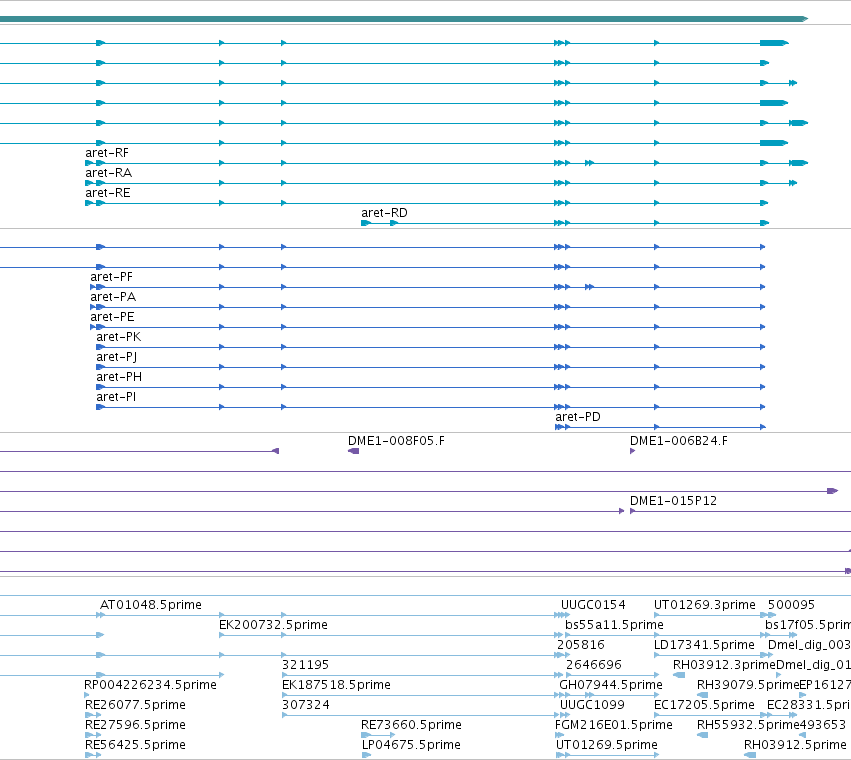Select the RE73660.5prime EST label
Image resolution: width=851 pixels, height=760 pixels.
411,725
